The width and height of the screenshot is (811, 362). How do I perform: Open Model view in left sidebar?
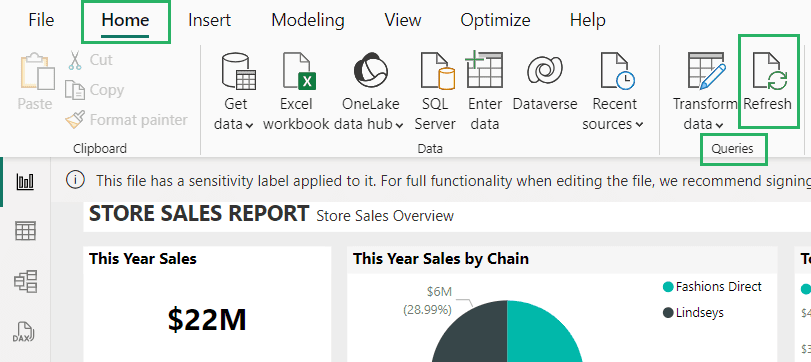point(25,282)
